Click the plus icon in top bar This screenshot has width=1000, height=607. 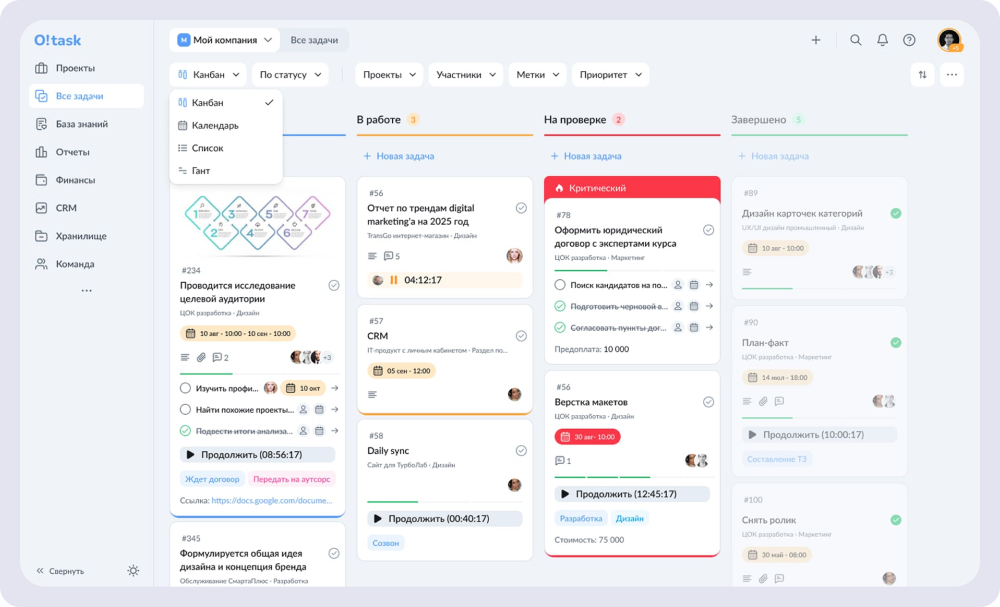point(816,40)
